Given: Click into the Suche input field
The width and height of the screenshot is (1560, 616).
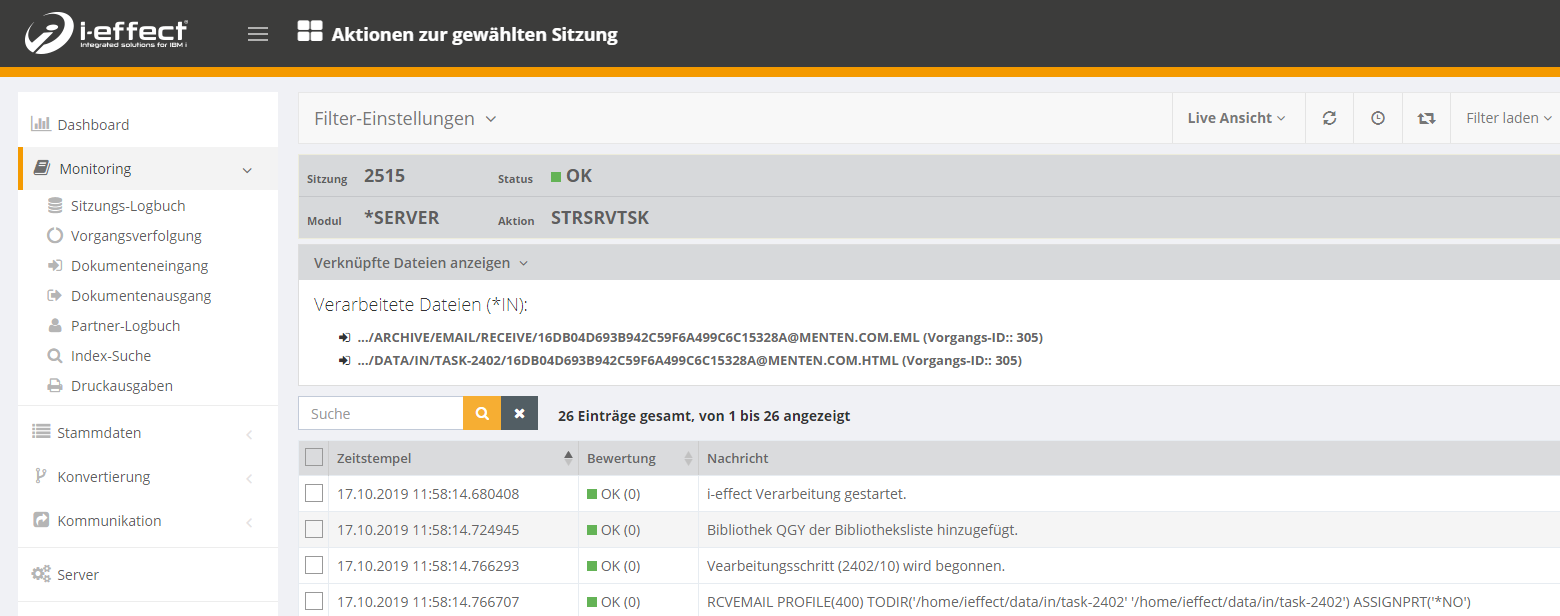Looking at the screenshot, I should pos(381,414).
